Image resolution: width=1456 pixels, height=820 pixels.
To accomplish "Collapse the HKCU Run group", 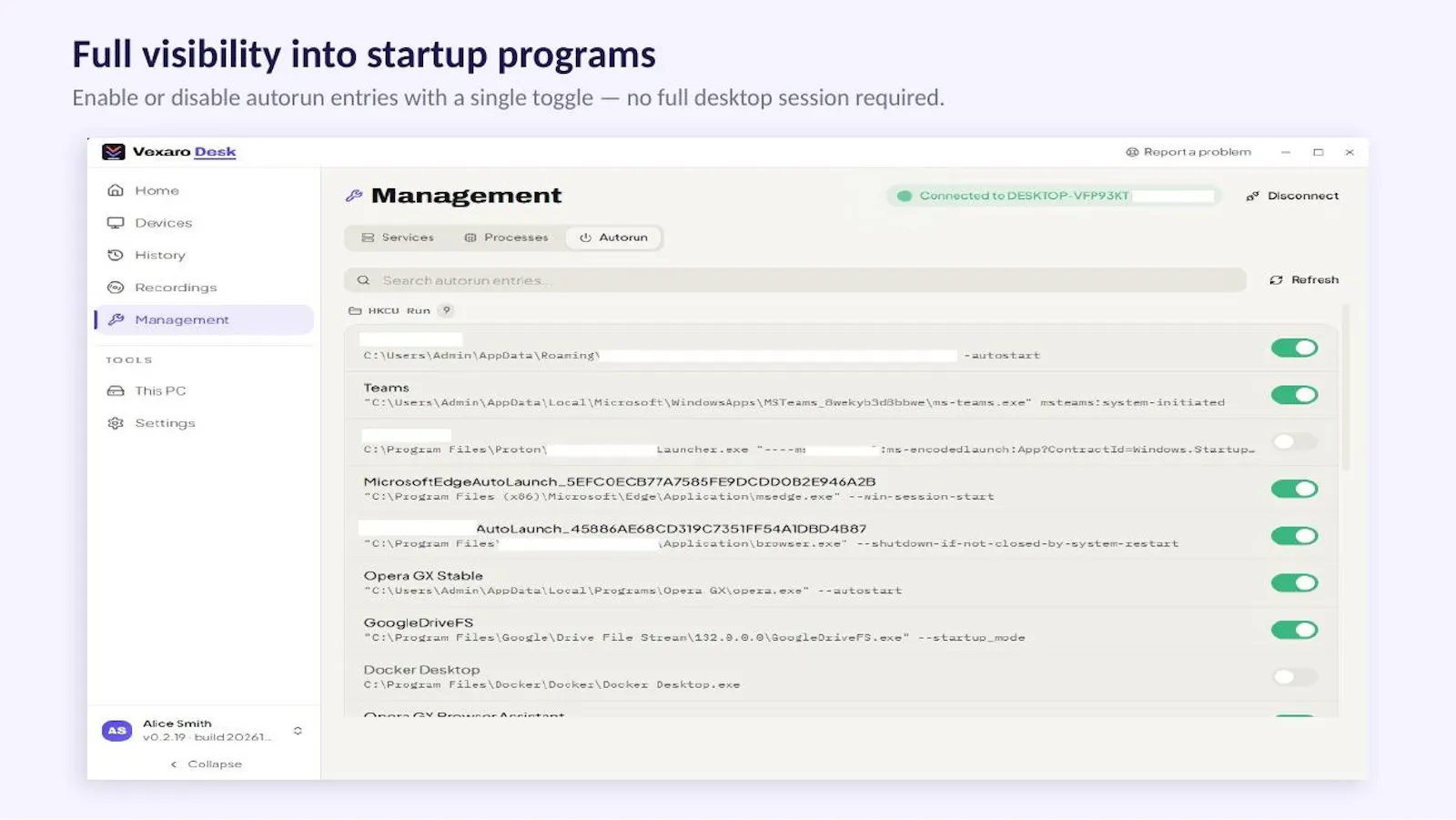I will pos(399,310).
